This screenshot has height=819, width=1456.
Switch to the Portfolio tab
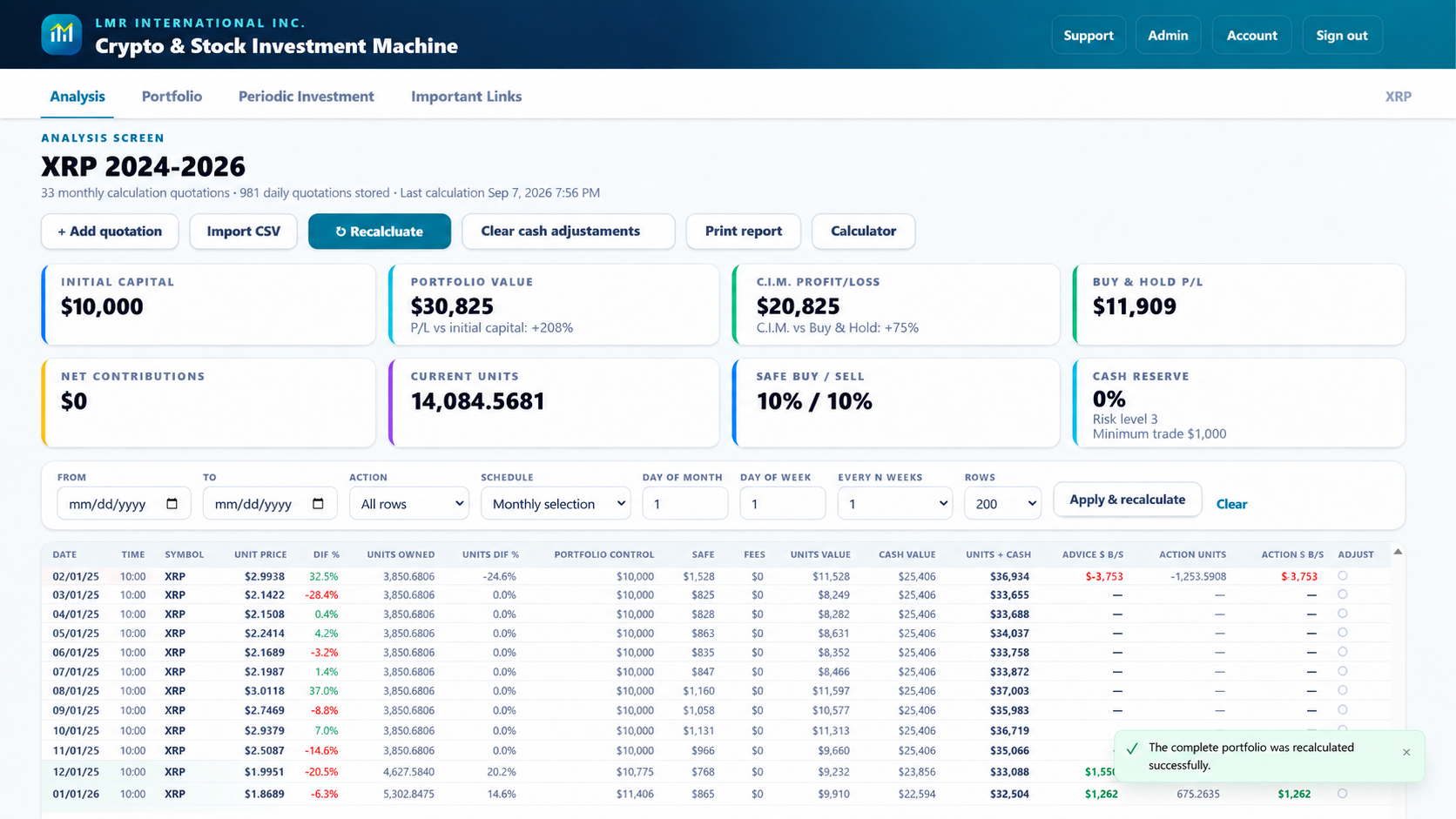pyautogui.click(x=172, y=97)
